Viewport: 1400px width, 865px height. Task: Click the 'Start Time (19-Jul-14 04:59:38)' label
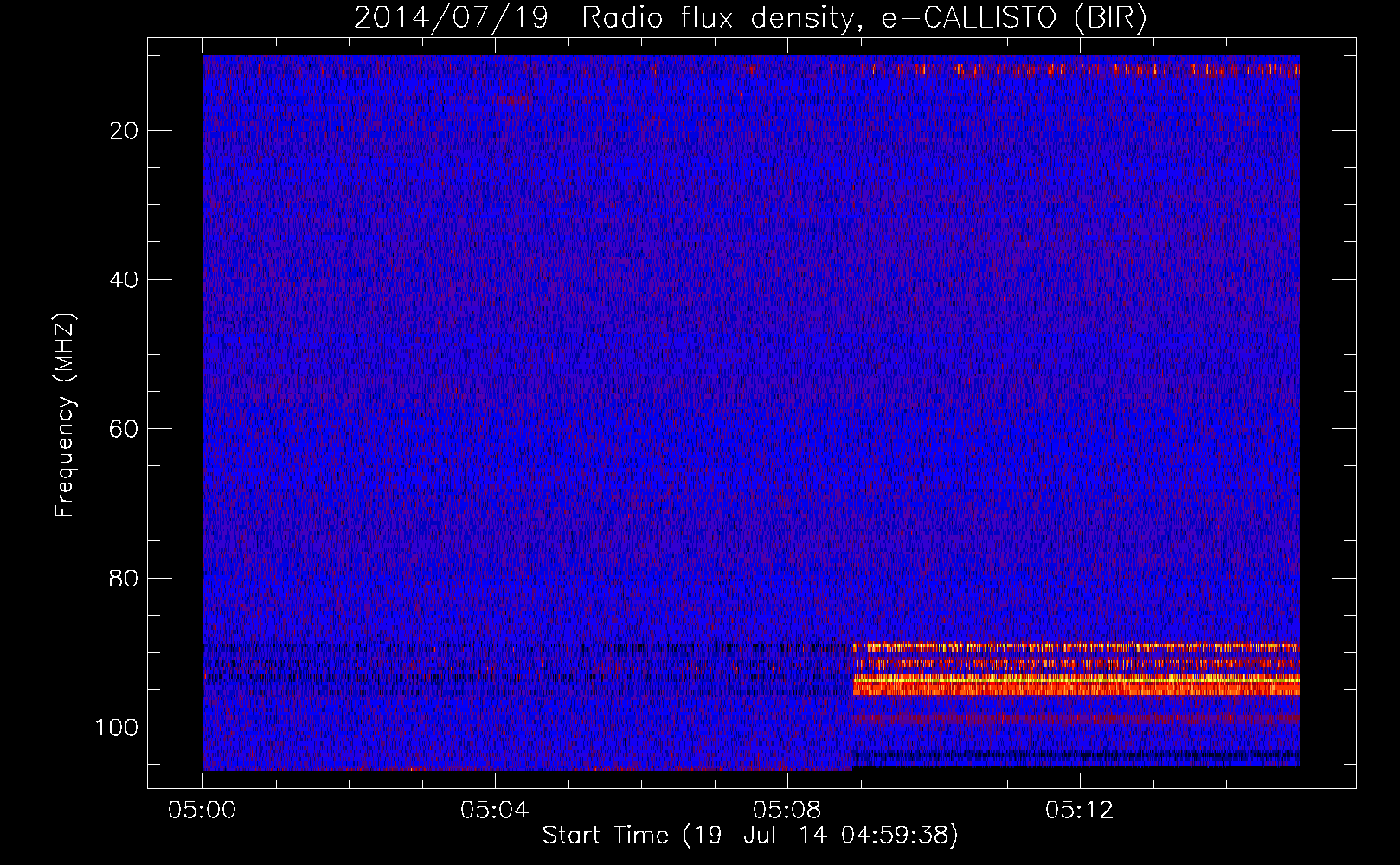coord(750,836)
